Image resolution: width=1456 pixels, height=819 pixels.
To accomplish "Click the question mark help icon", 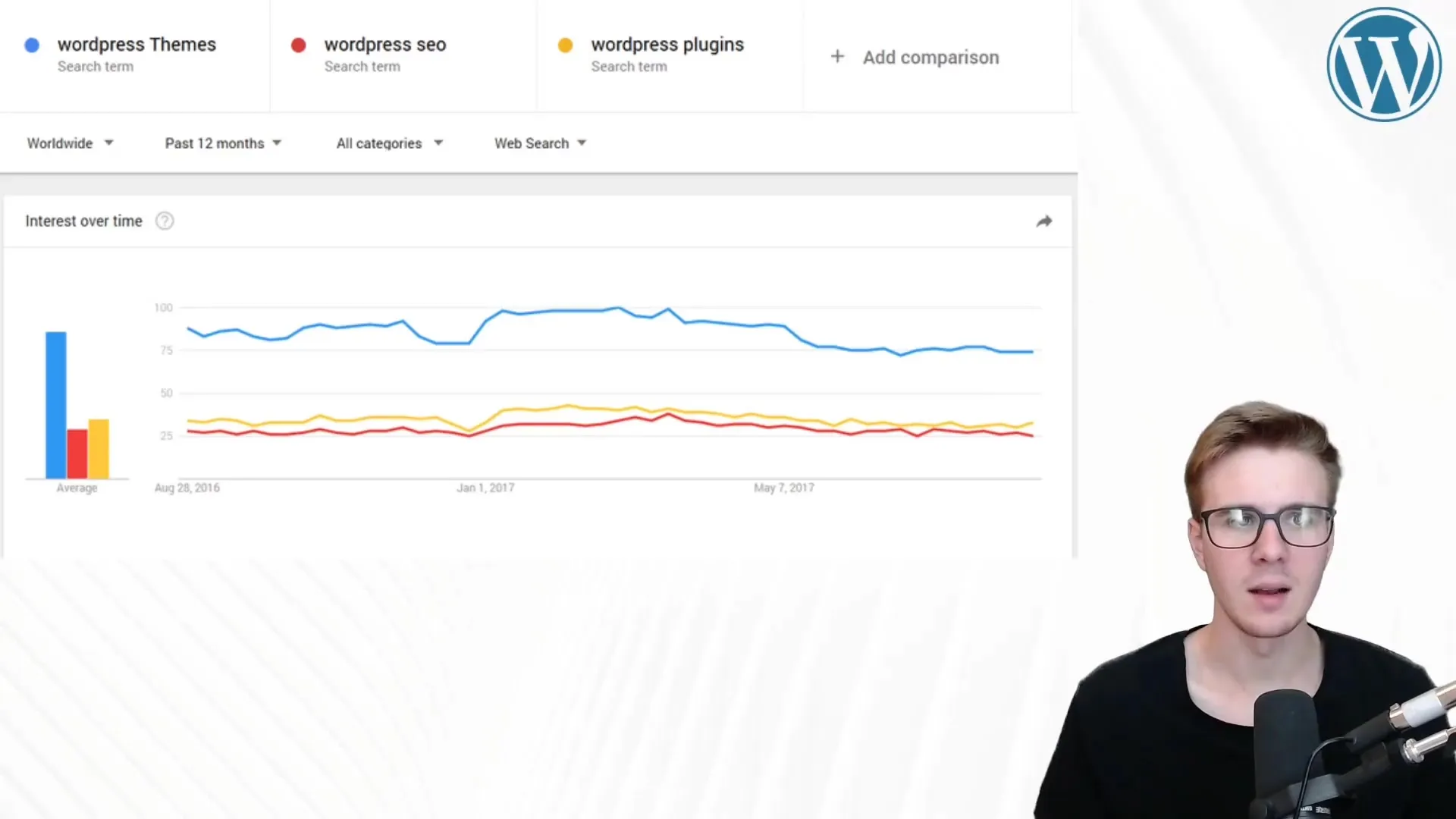I will pyautogui.click(x=164, y=220).
